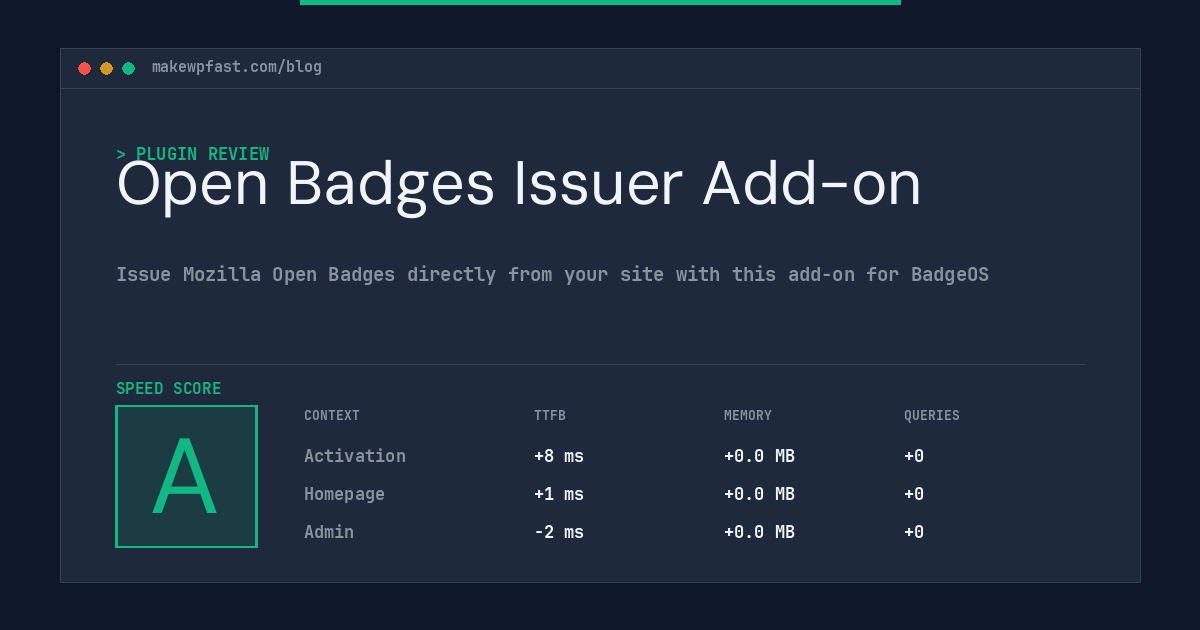This screenshot has width=1200, height=630.
Task: Click the 'SPEED SCORE' label
Action: click(x=169, y=389)
